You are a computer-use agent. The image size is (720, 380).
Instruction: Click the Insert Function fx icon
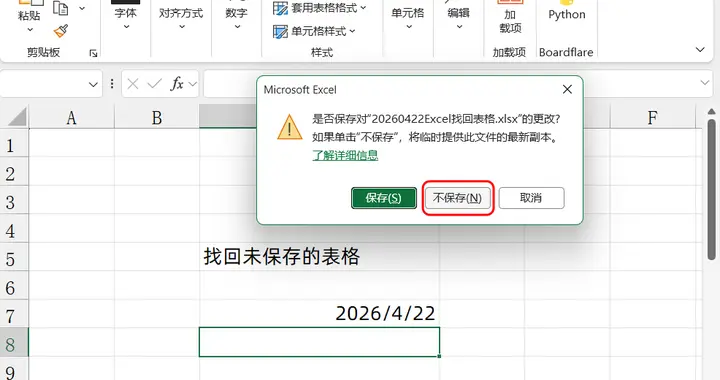click(x=177, y=84)
